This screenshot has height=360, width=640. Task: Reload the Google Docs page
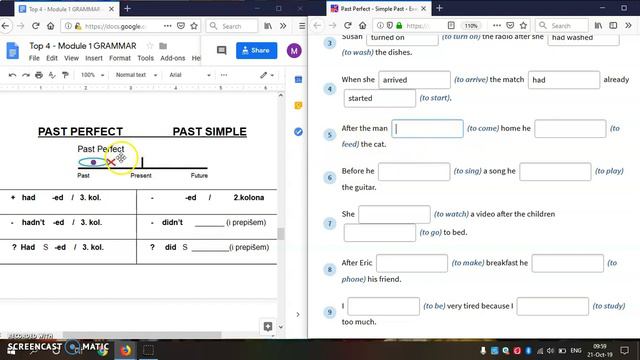36,26
